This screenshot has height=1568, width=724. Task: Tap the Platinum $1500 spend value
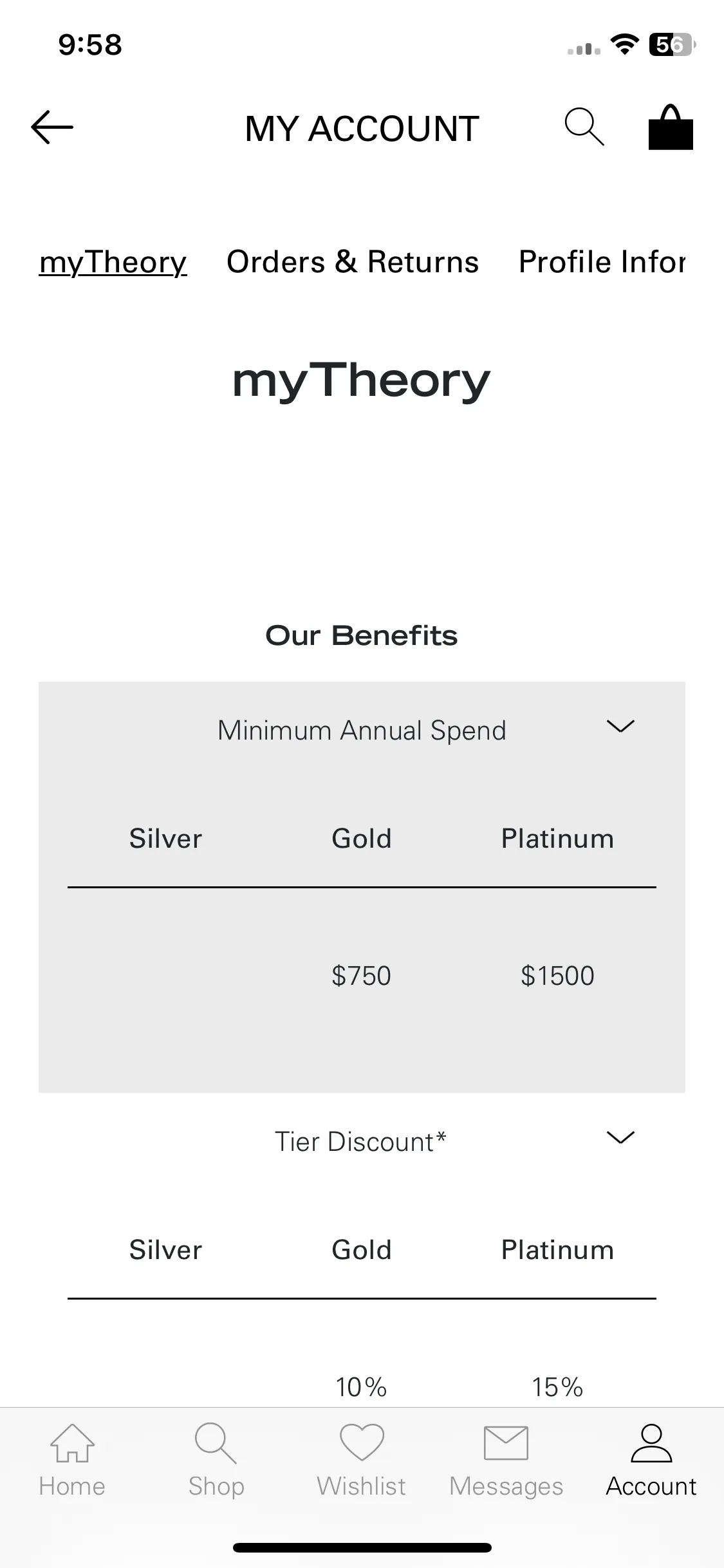tap(557, 976)
